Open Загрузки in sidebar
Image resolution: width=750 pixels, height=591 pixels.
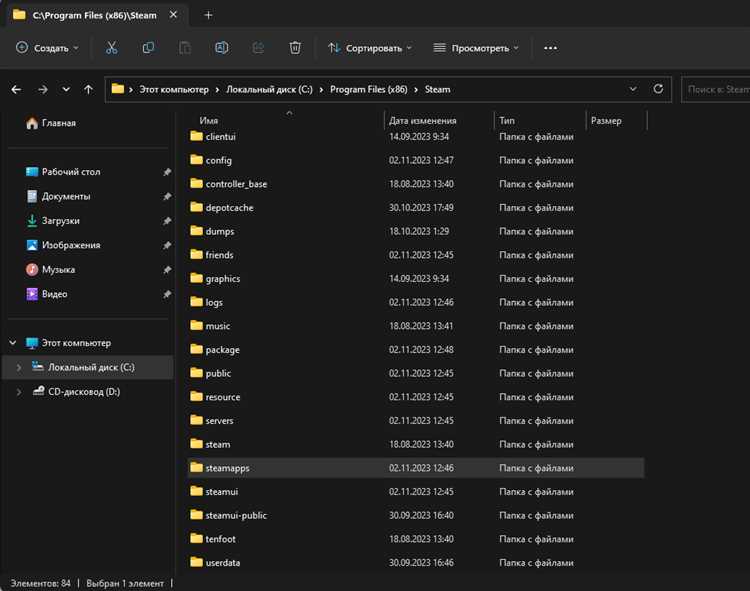pos(53,220)
